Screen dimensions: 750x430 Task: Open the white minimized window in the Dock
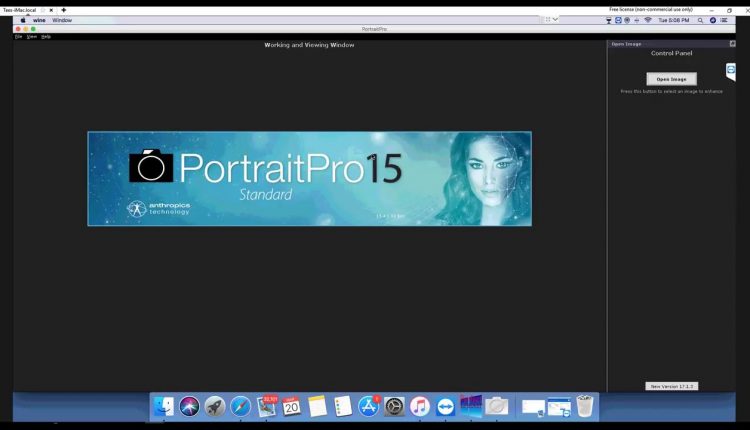[533, 408]
